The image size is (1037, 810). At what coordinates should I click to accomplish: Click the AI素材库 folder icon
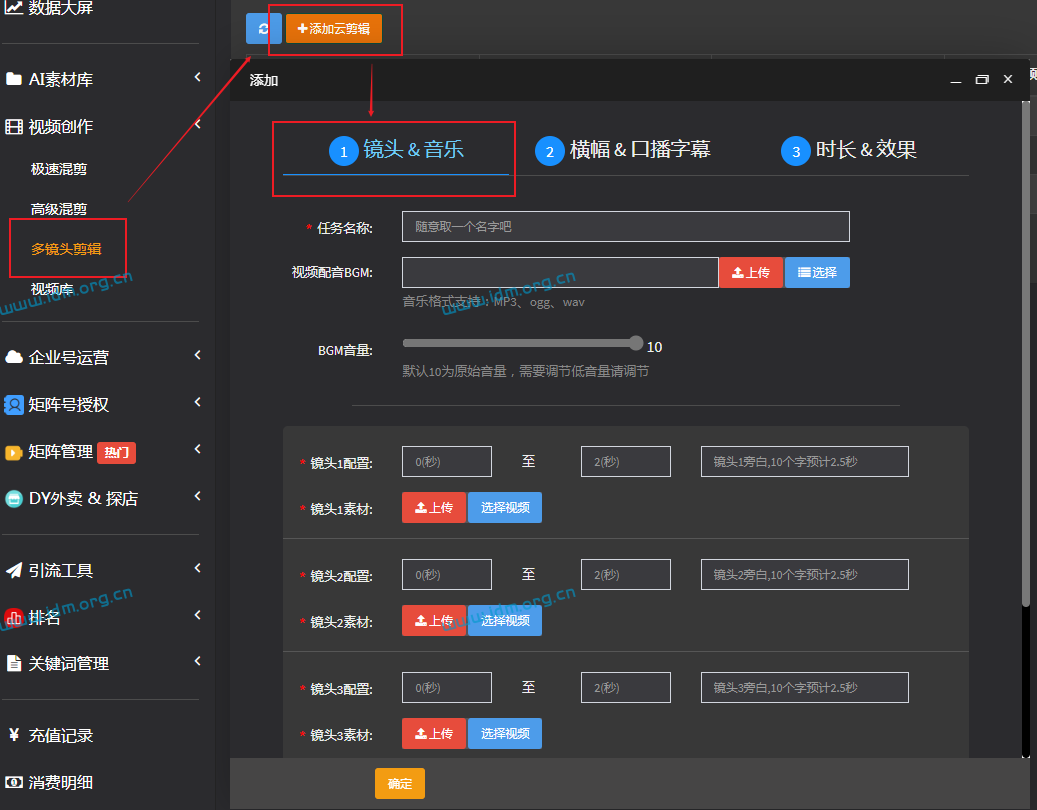pos(14,79)
